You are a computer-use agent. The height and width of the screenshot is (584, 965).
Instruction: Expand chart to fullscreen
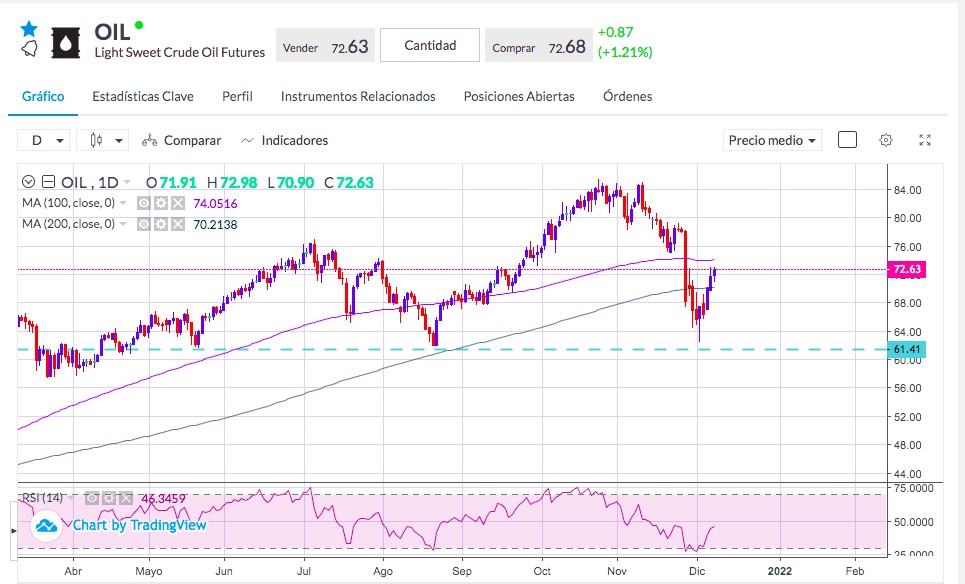(x=925, y=140)
